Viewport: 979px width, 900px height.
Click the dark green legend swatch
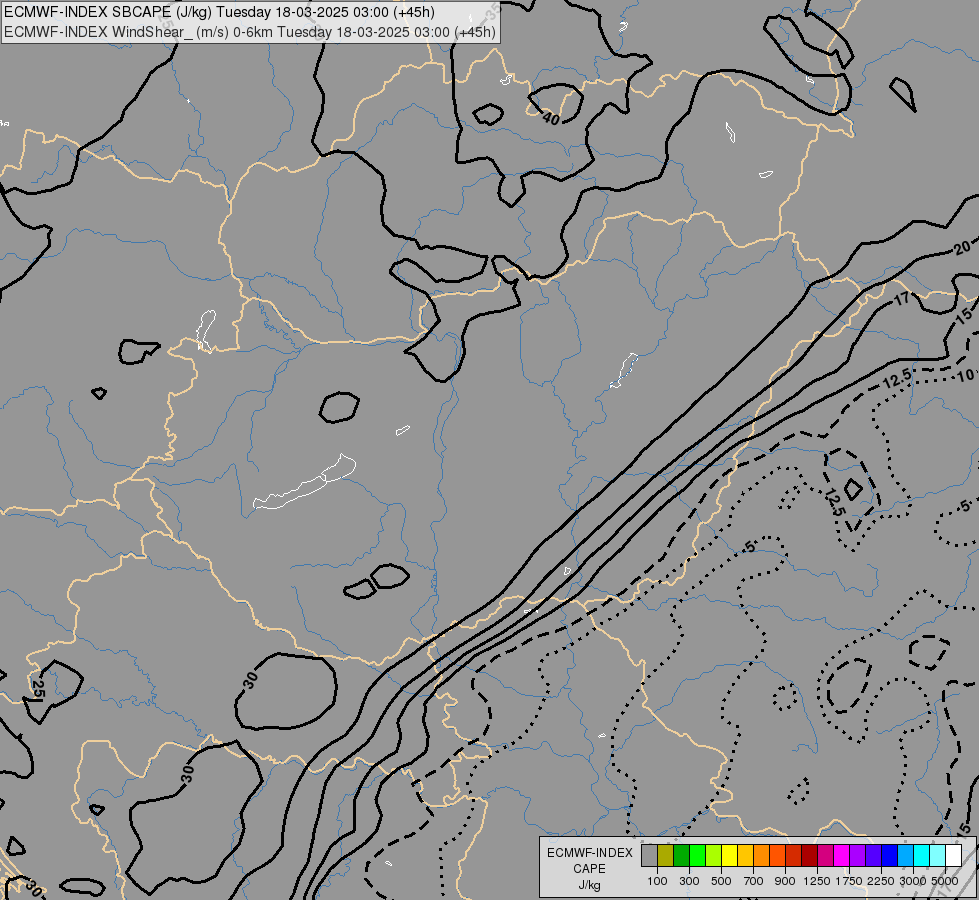coord(681,855)
